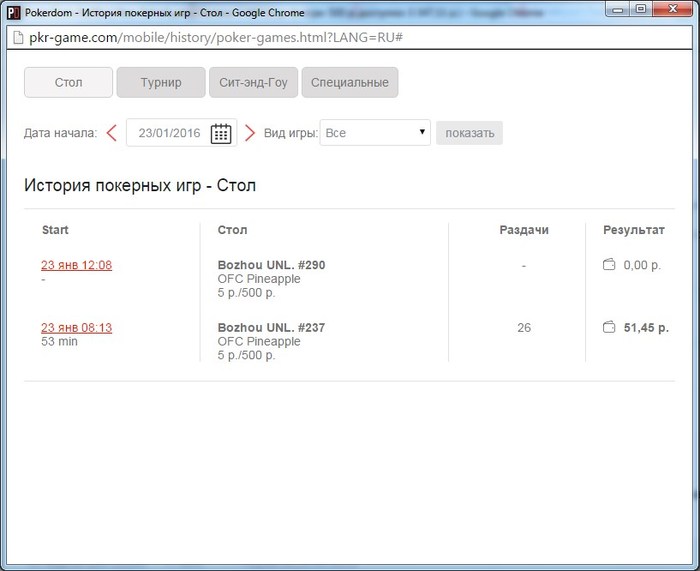Click the page icon in the address bar
Image resolution: width=700 pixels, height=571 pixels.
pos(18,38)
